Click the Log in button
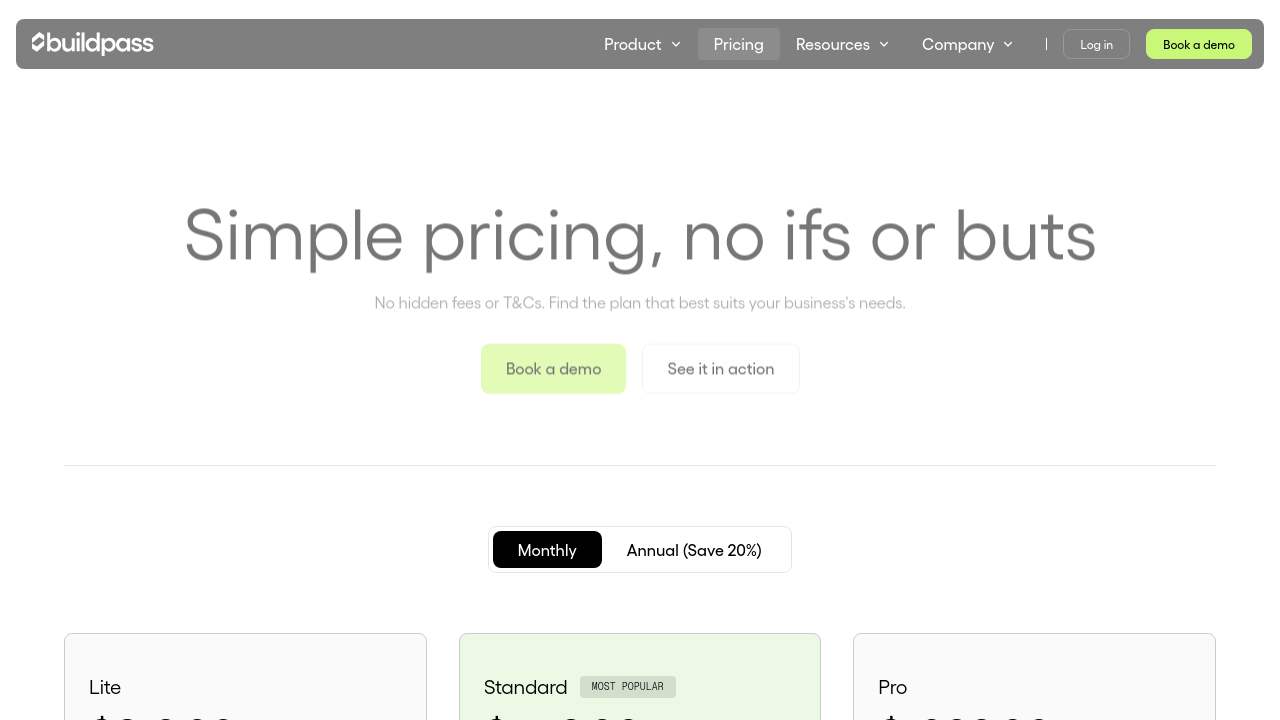Image resolution: width=1280 pixels, height=720 pixels. [1096, 44]
